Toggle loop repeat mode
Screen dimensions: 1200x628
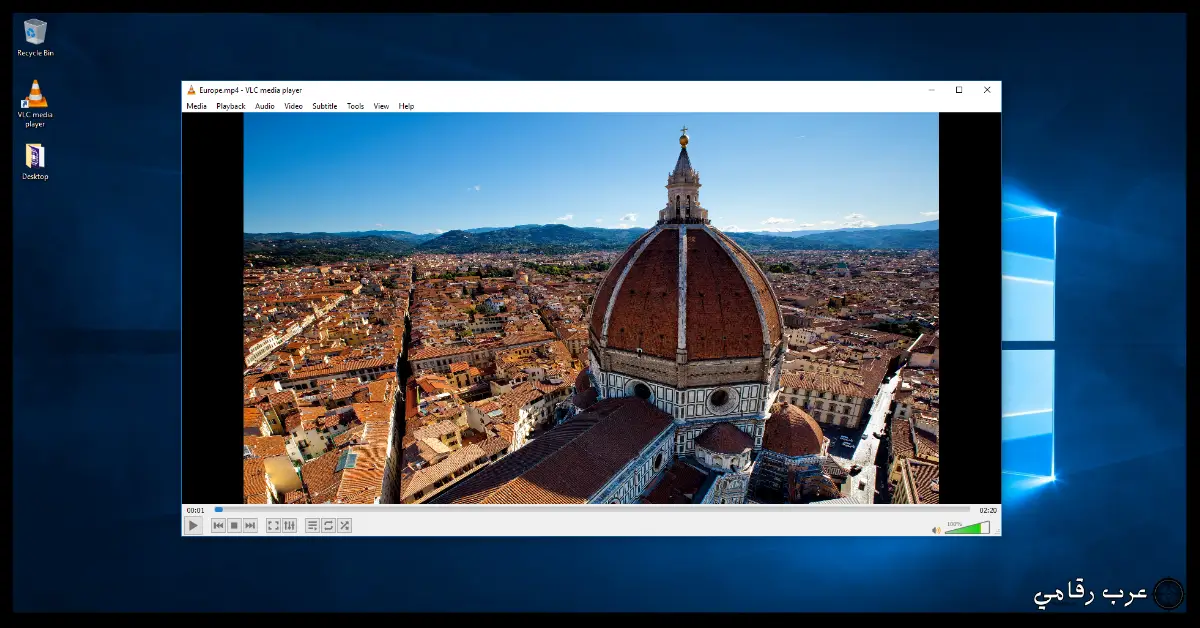(x=328, y=525)
